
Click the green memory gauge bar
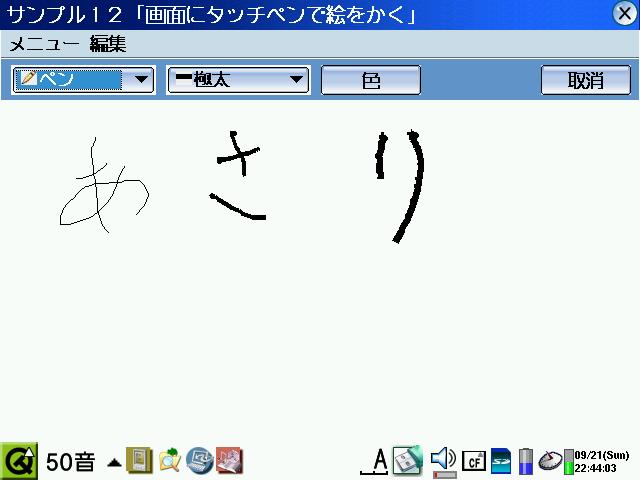point(569,462)
